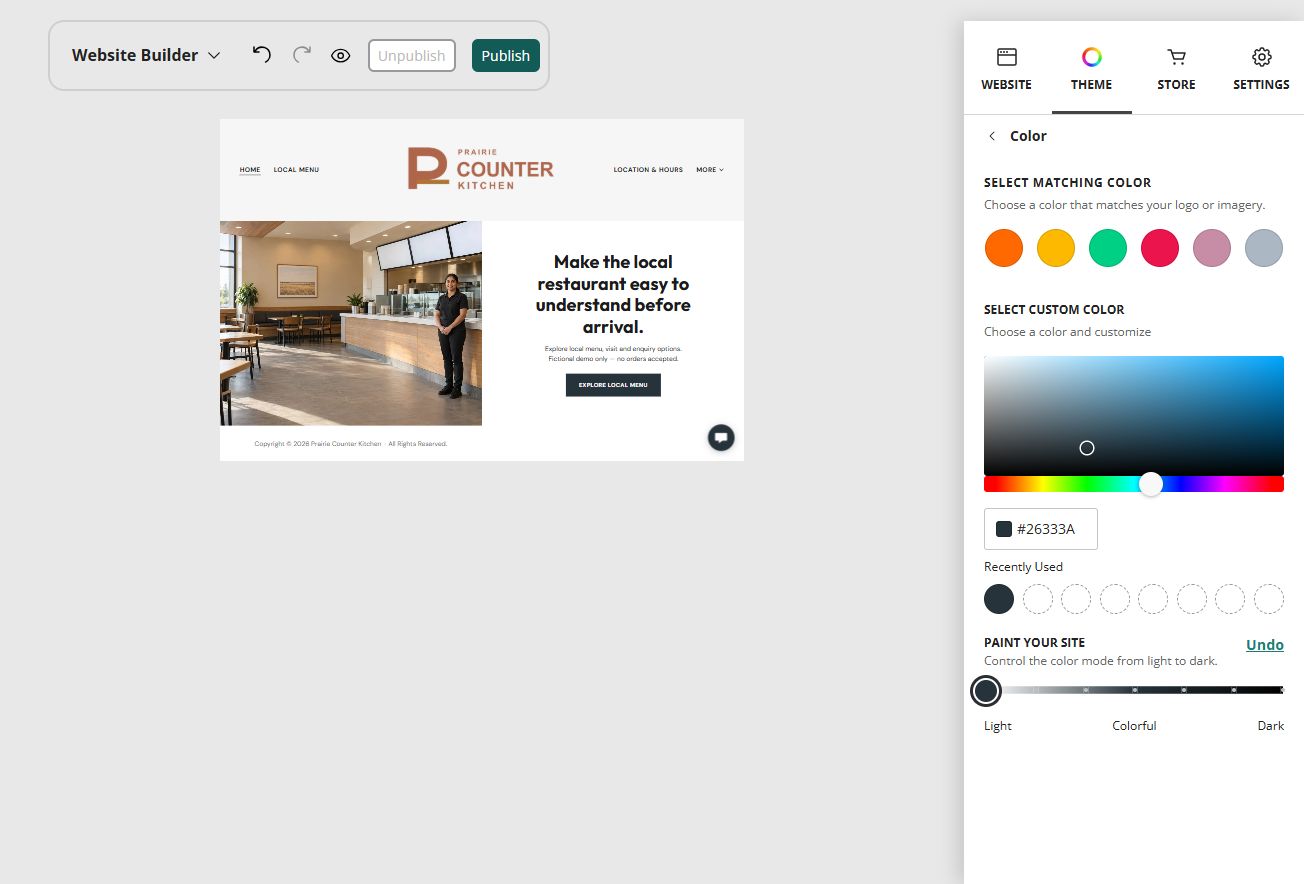The image size is (1304, 884).
Task: Click the Publish button
Action: click(506, 56)
